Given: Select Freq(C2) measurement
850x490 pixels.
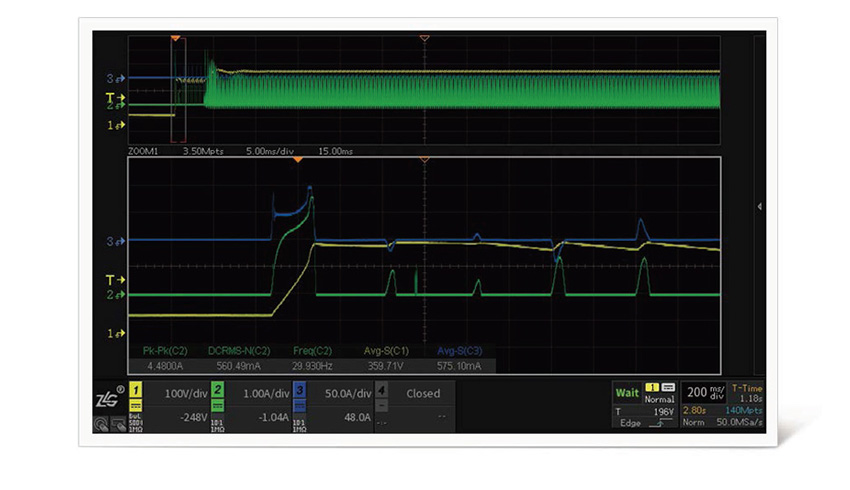Looking at the screenshot, I should pos(312,351).
